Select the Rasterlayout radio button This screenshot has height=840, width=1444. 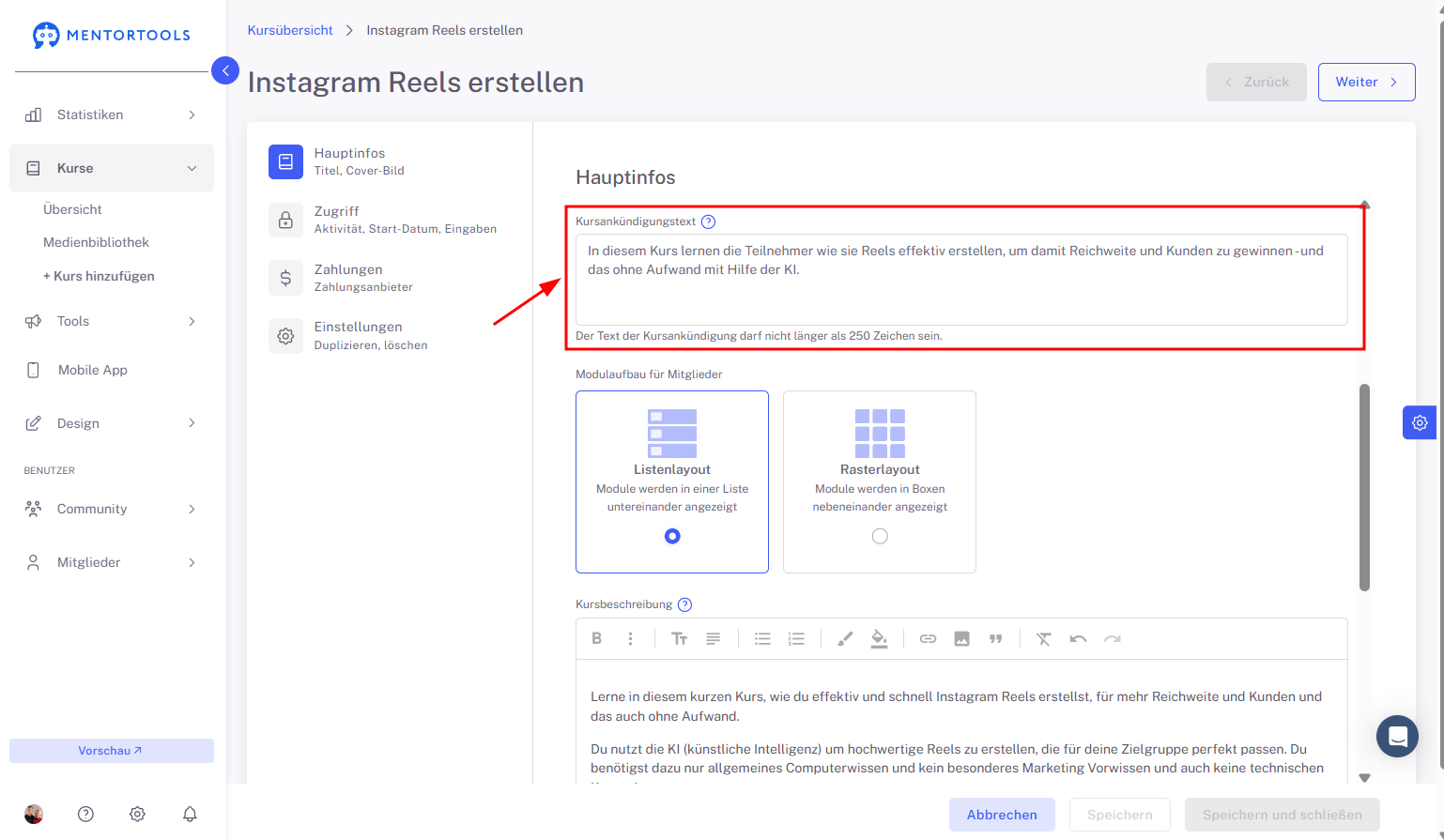[880, 536]
